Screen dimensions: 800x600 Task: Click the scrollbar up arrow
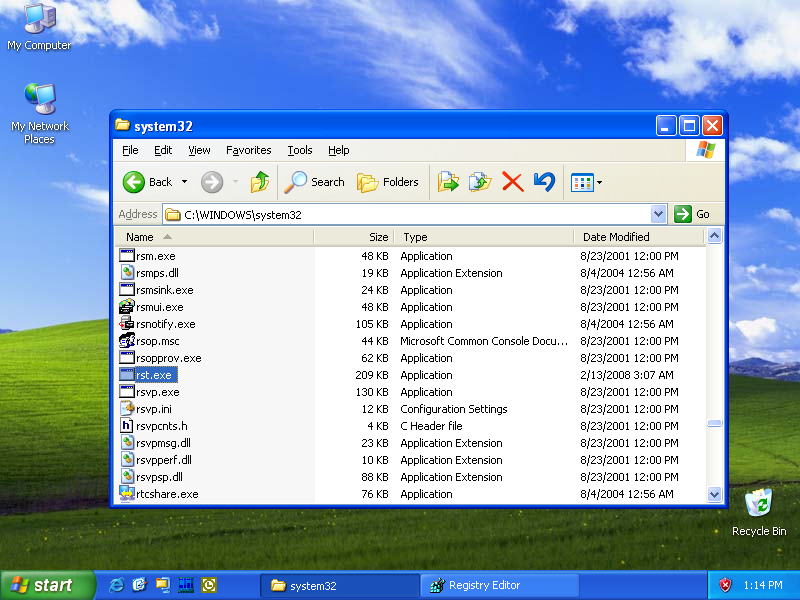pyautogui.click(x=714, y=236)
